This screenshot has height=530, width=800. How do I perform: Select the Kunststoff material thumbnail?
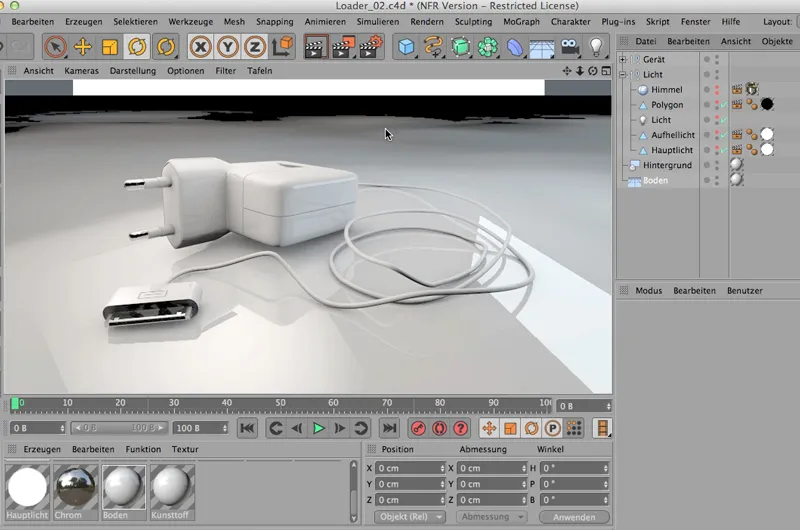pyautogui.click(x=172, y=492)
